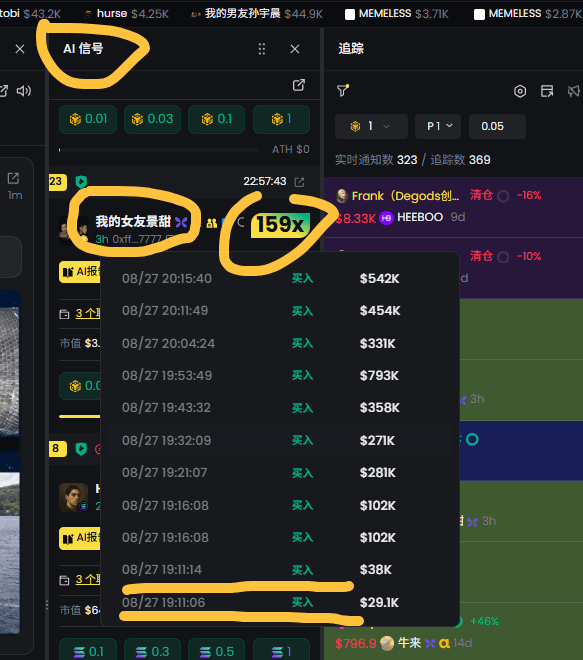Select the 08/27 19:11:06 row

280,602
